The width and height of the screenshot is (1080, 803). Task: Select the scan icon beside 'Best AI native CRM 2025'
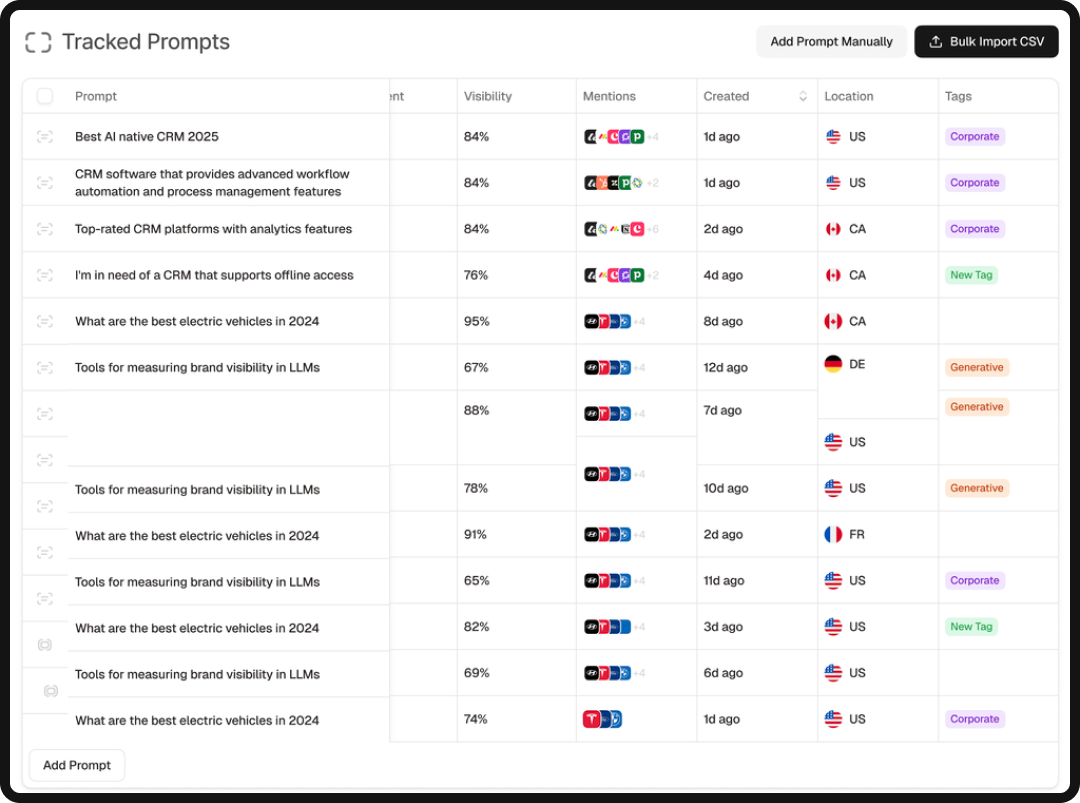click(x=45, y=136)
